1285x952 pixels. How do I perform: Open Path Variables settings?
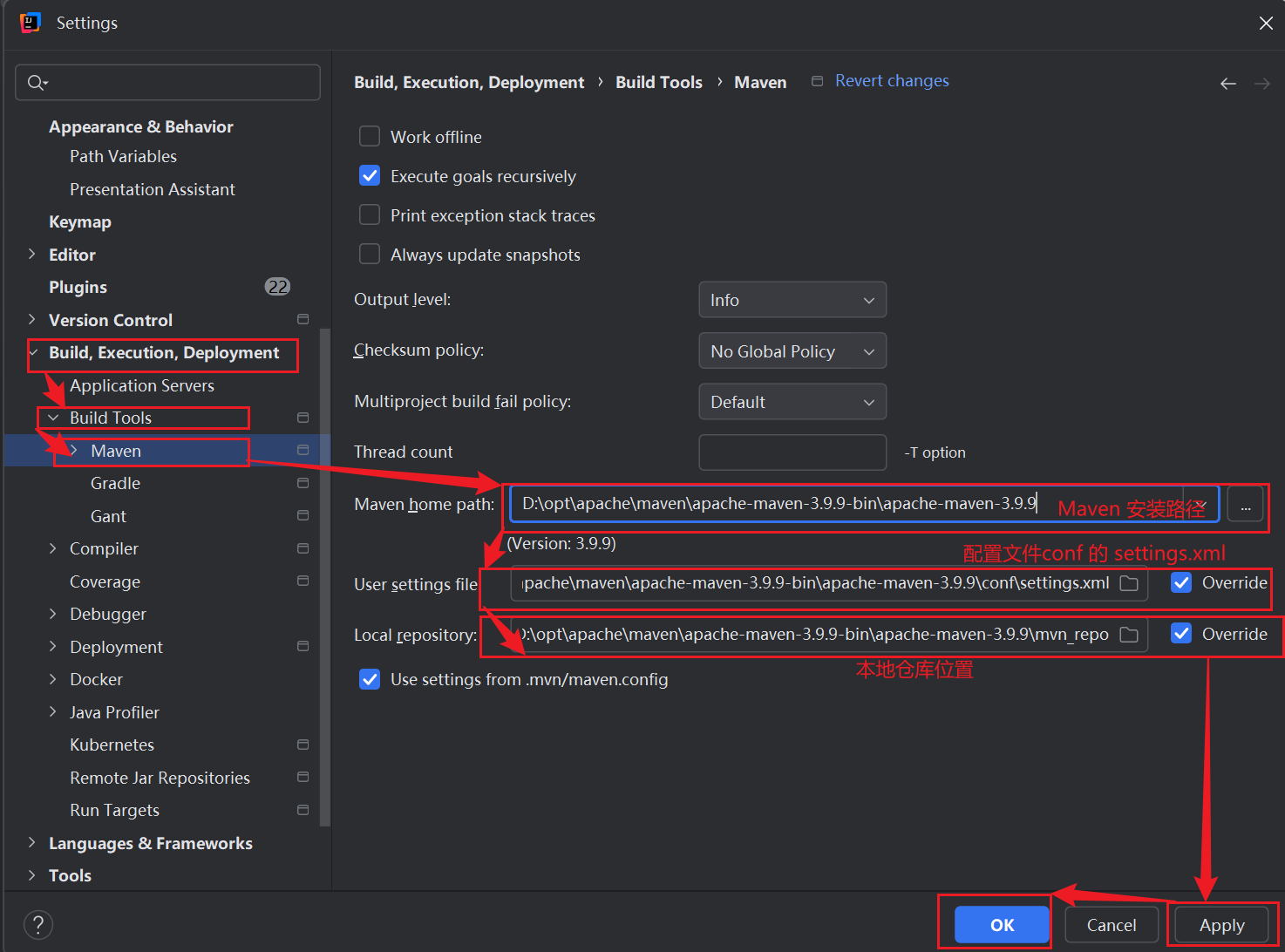click(x=123, y=156)
